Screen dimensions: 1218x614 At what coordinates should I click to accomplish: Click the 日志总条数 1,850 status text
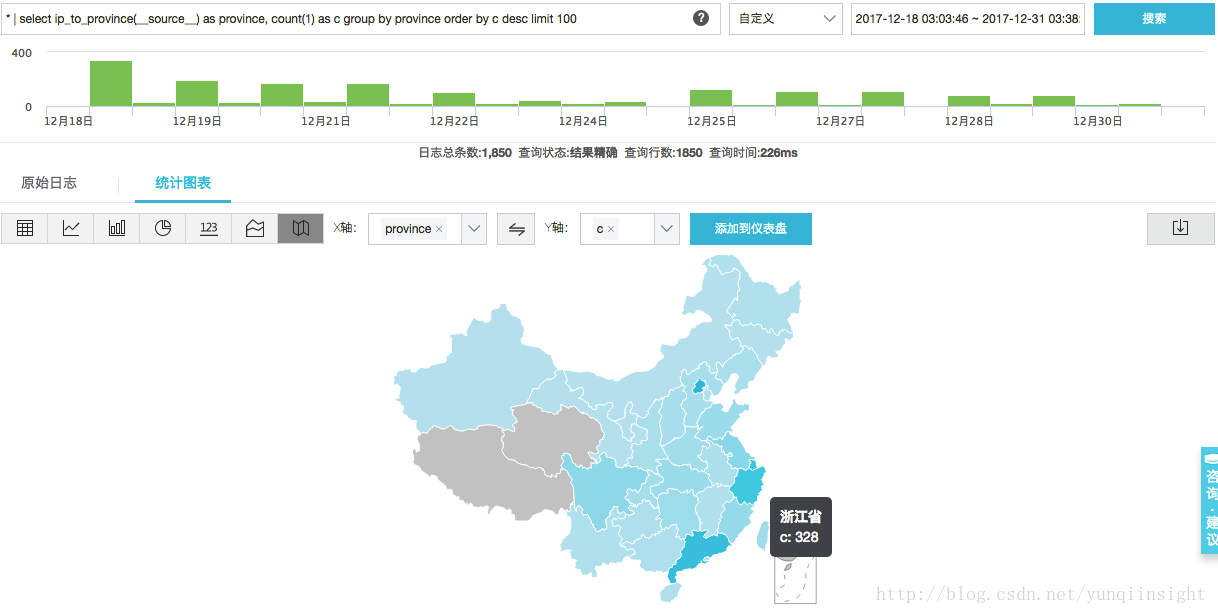465,153
